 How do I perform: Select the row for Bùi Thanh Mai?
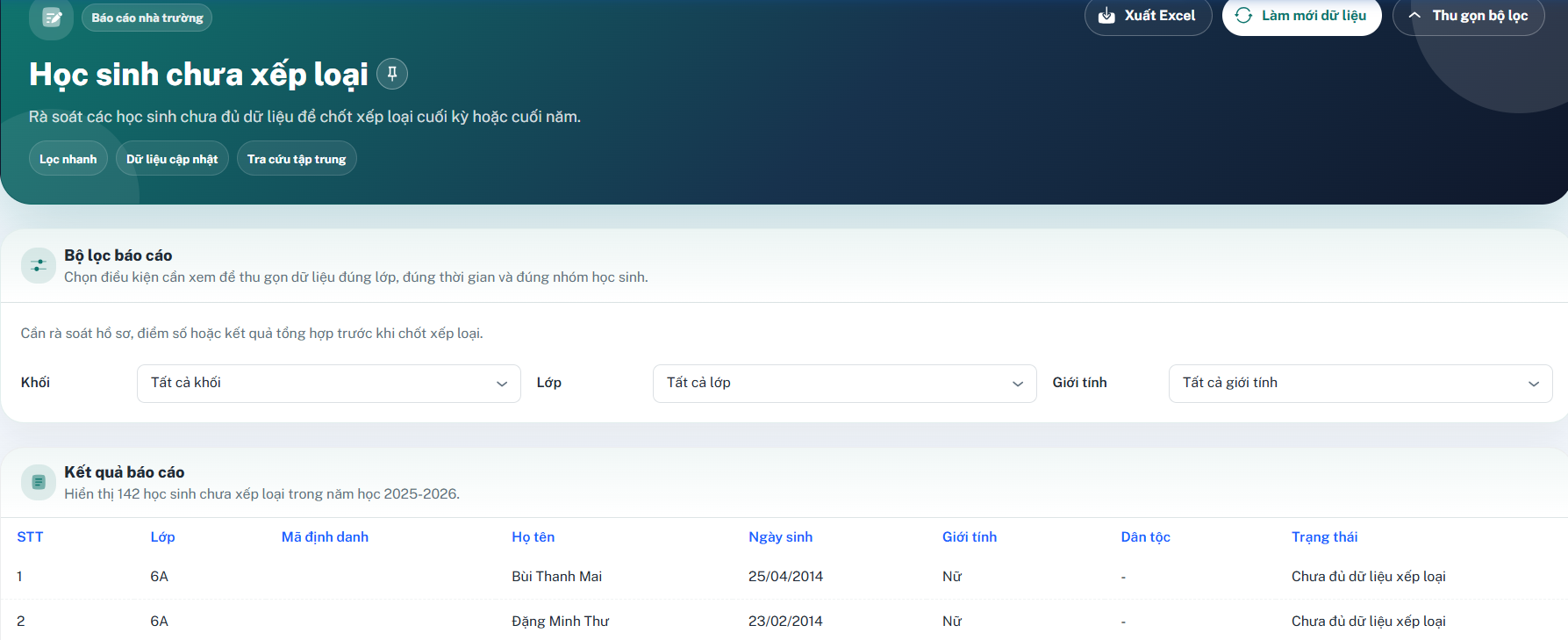pyautogui.click(x=784, y=577)
